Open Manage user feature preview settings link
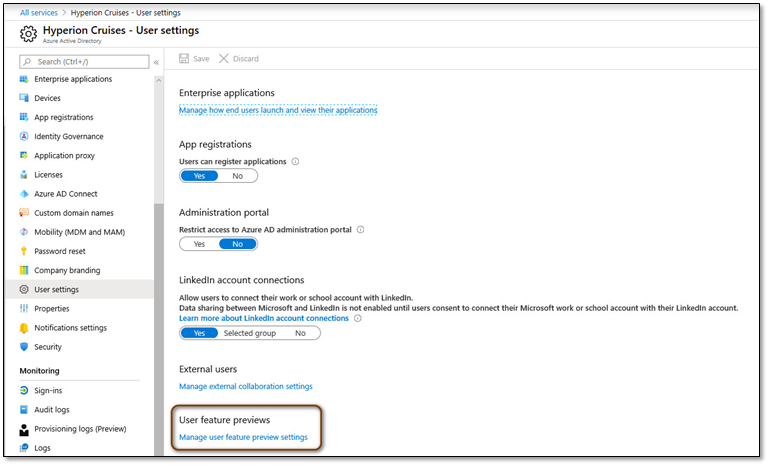The height and width of the screenshot is (466, 769). tap(243, 437)
